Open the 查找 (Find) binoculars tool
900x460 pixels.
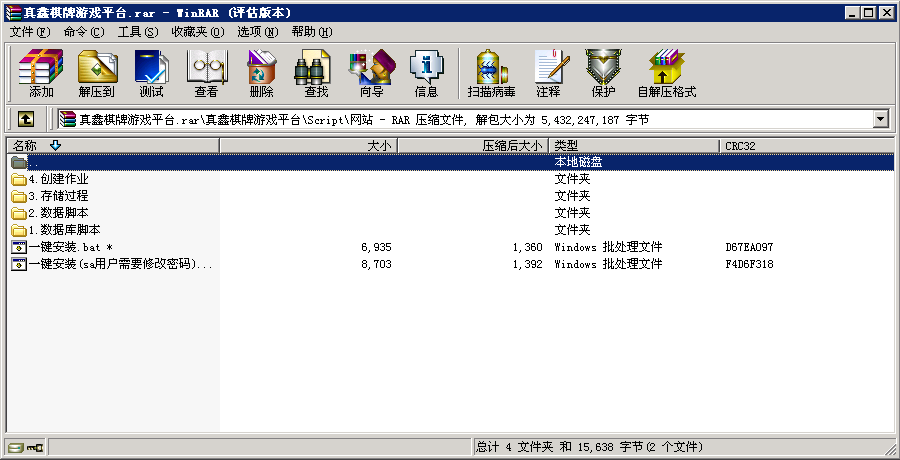pyautogui.click(x=316, y=73)
